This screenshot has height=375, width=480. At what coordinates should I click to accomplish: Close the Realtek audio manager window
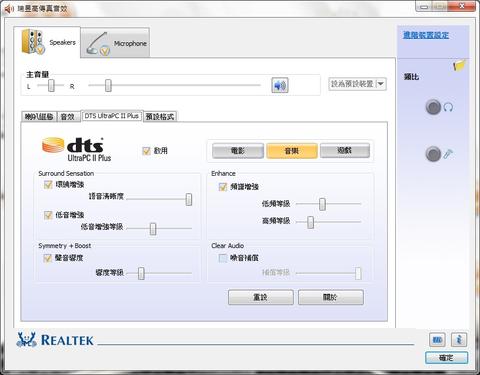[x=463, y=6]
